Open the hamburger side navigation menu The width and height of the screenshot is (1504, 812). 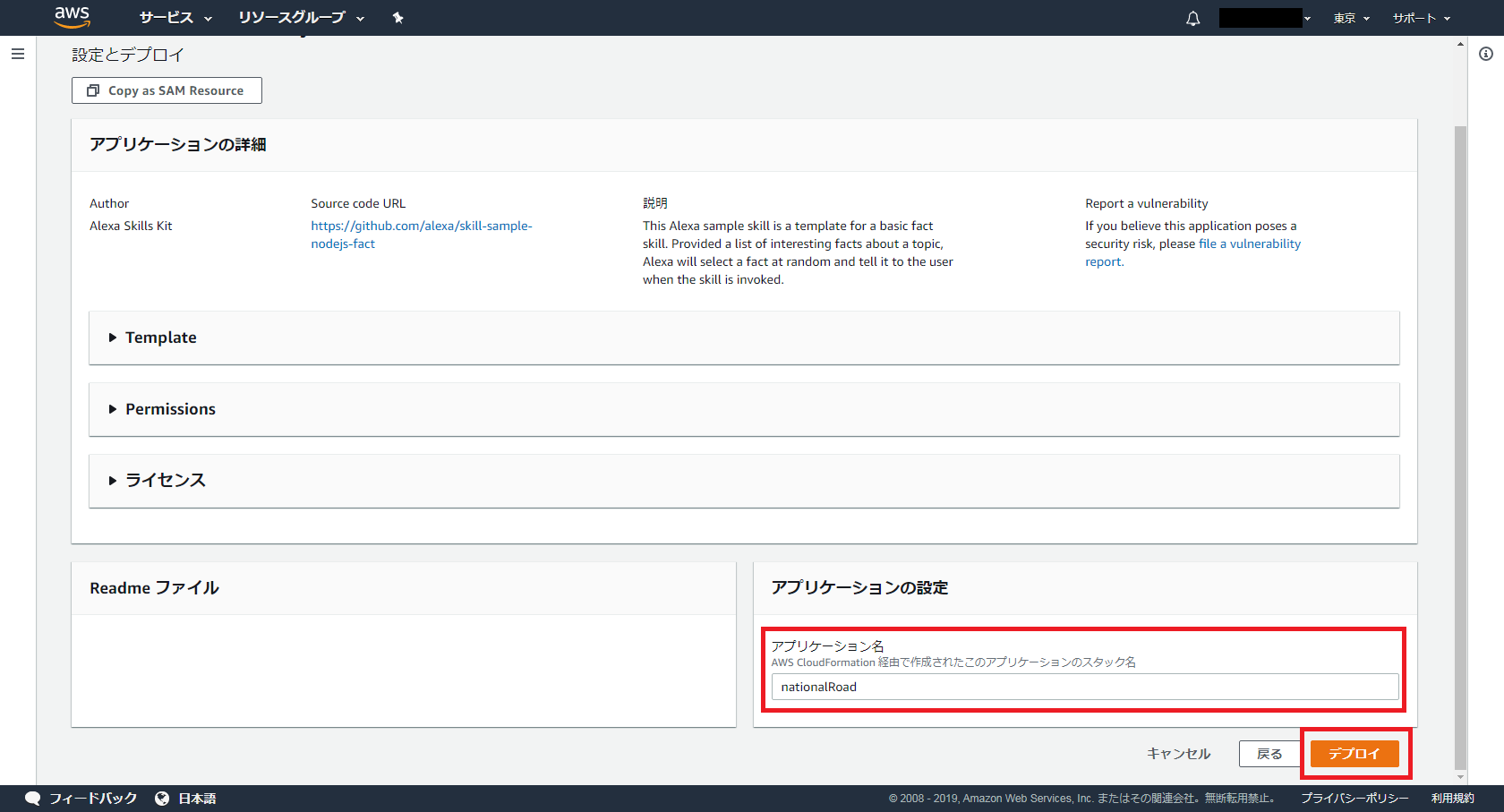tap(18, 54)
